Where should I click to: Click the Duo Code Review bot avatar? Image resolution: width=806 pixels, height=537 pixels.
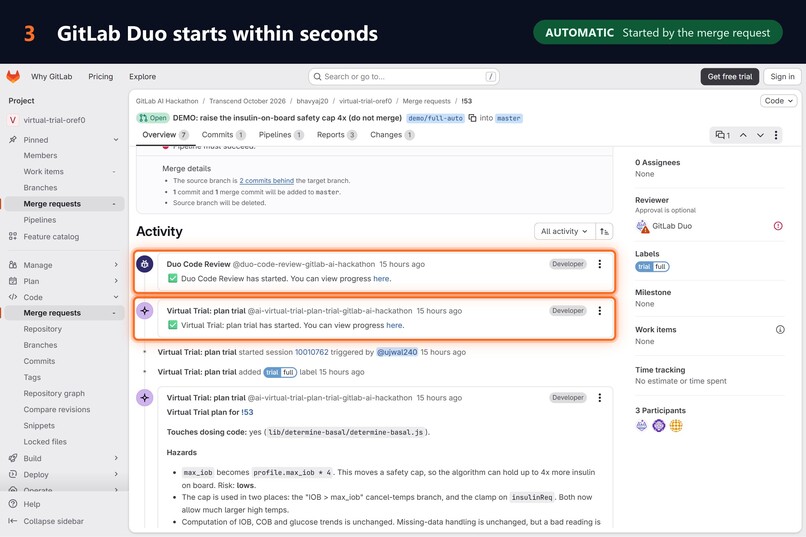(x=145, y=264)
